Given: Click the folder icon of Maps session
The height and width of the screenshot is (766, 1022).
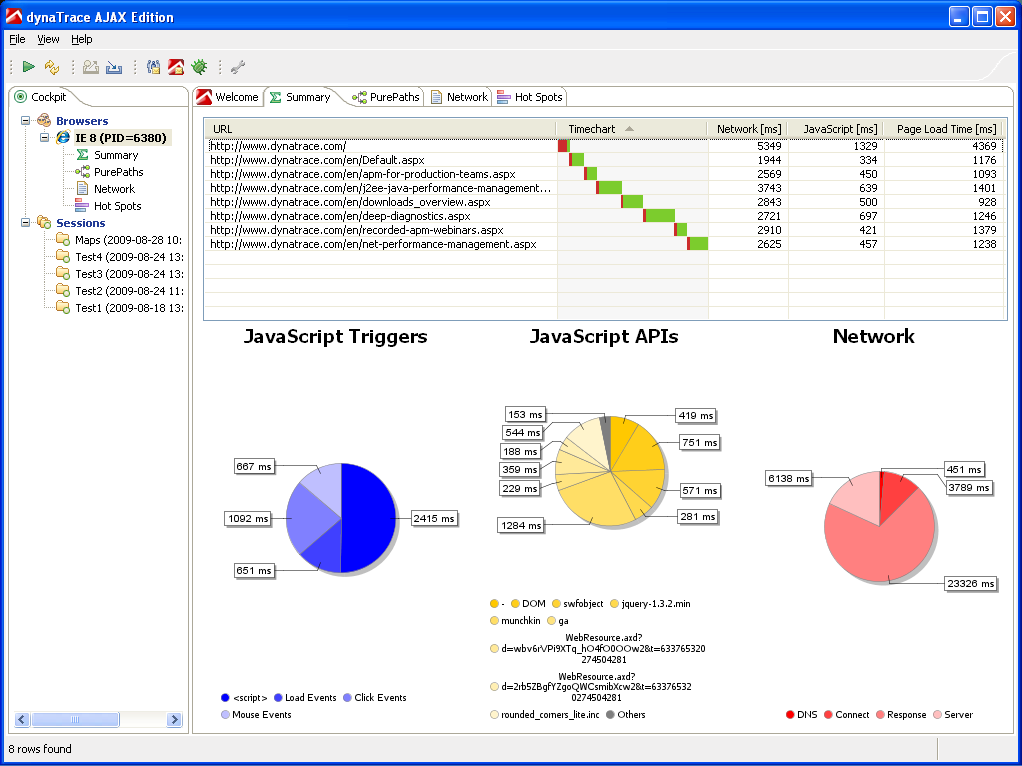Looking at the screenshot, I should pos(63,239).
